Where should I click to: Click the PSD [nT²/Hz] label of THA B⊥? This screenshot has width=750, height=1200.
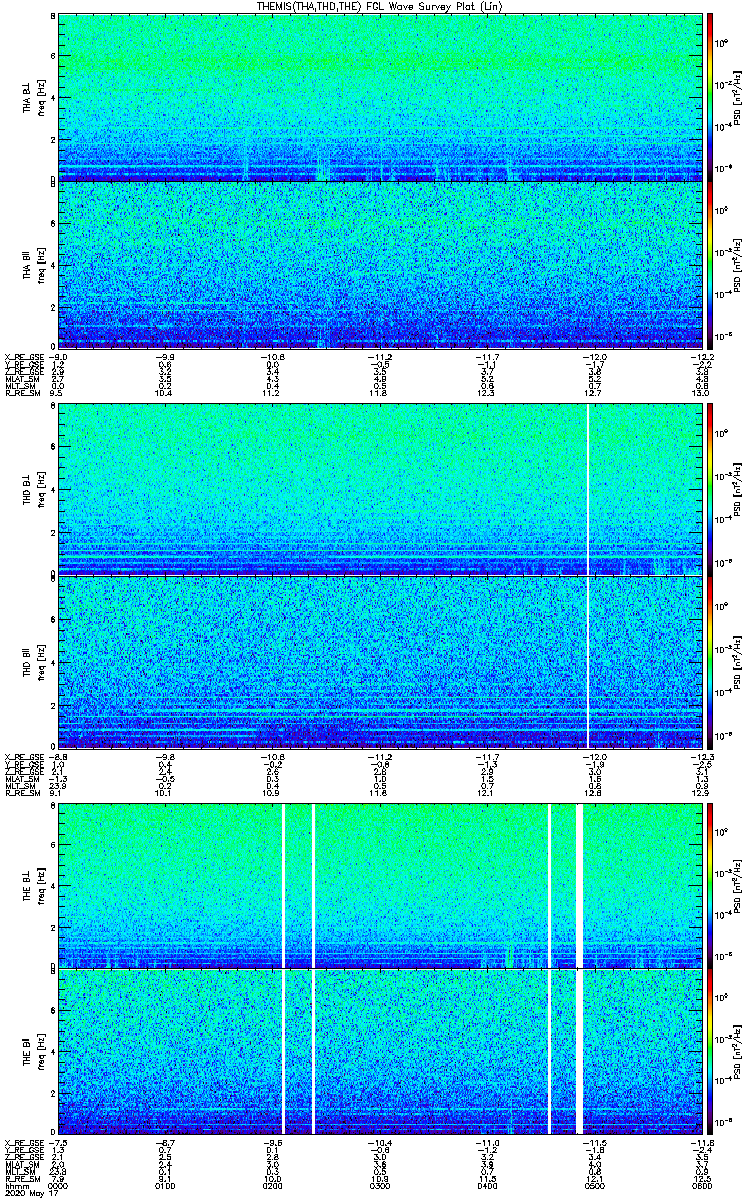click(738, 97)
